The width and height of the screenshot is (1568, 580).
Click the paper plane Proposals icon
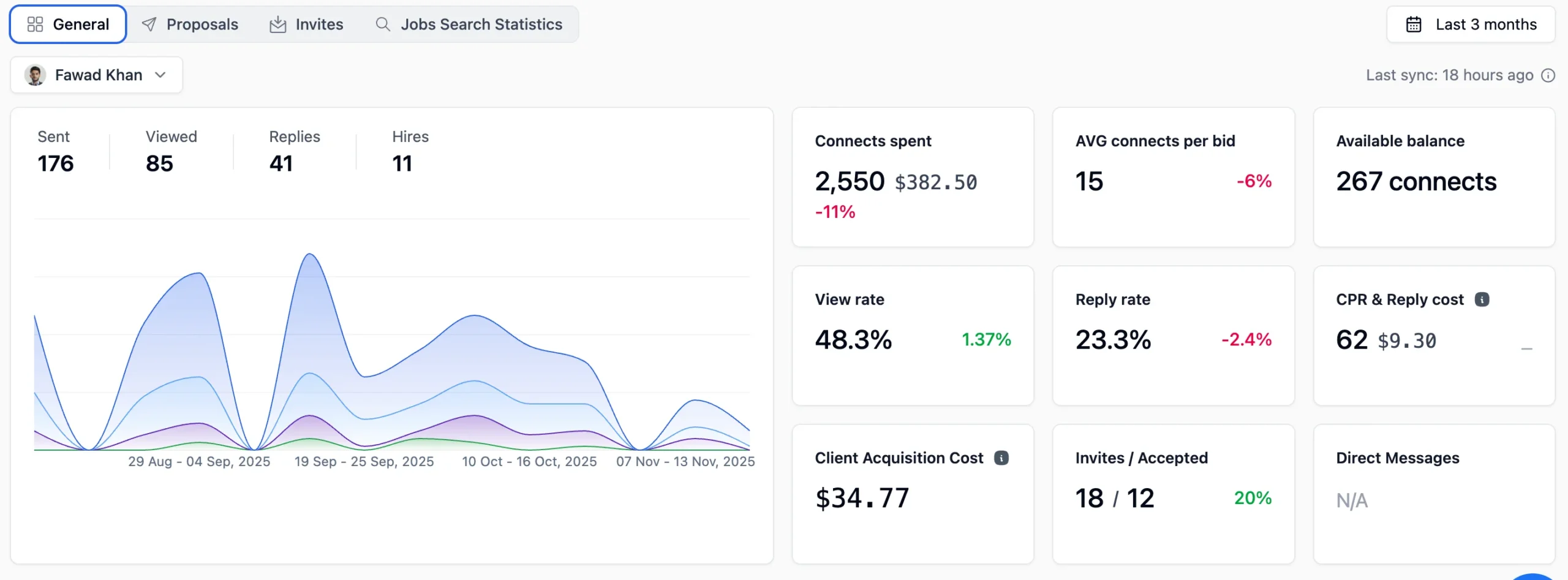tap(149, 24)
